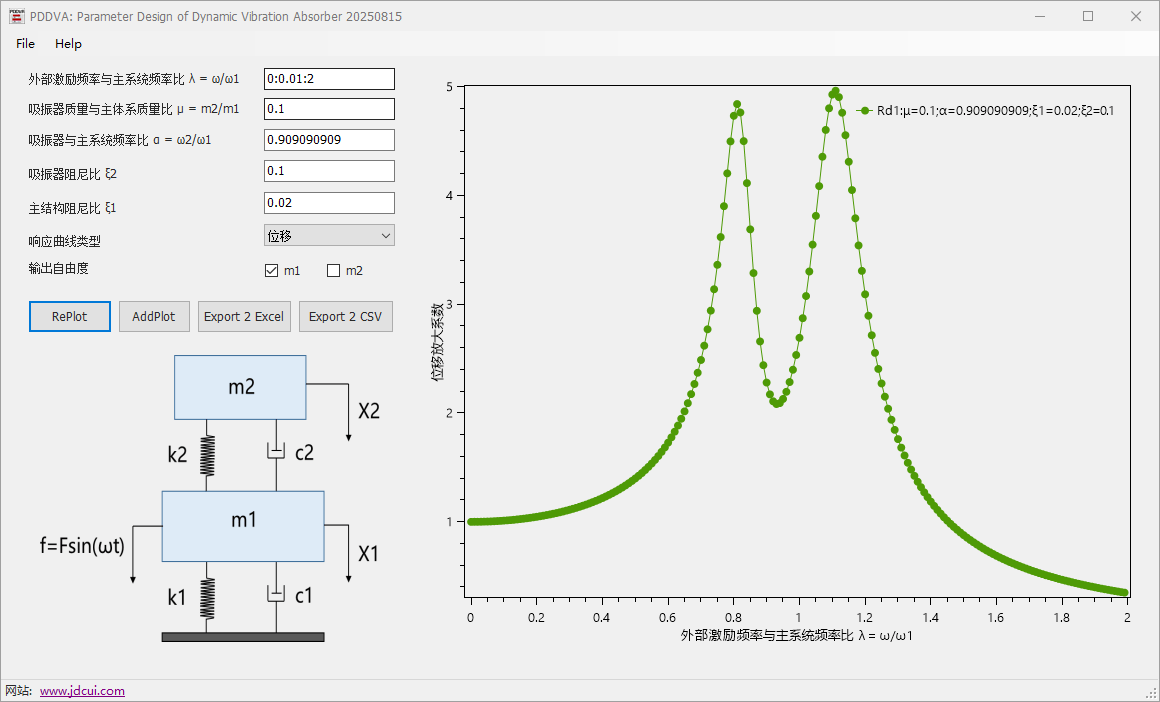The image size is (1160, 702).
Task: Maximize the PDDVA window
Action: 1088,16
